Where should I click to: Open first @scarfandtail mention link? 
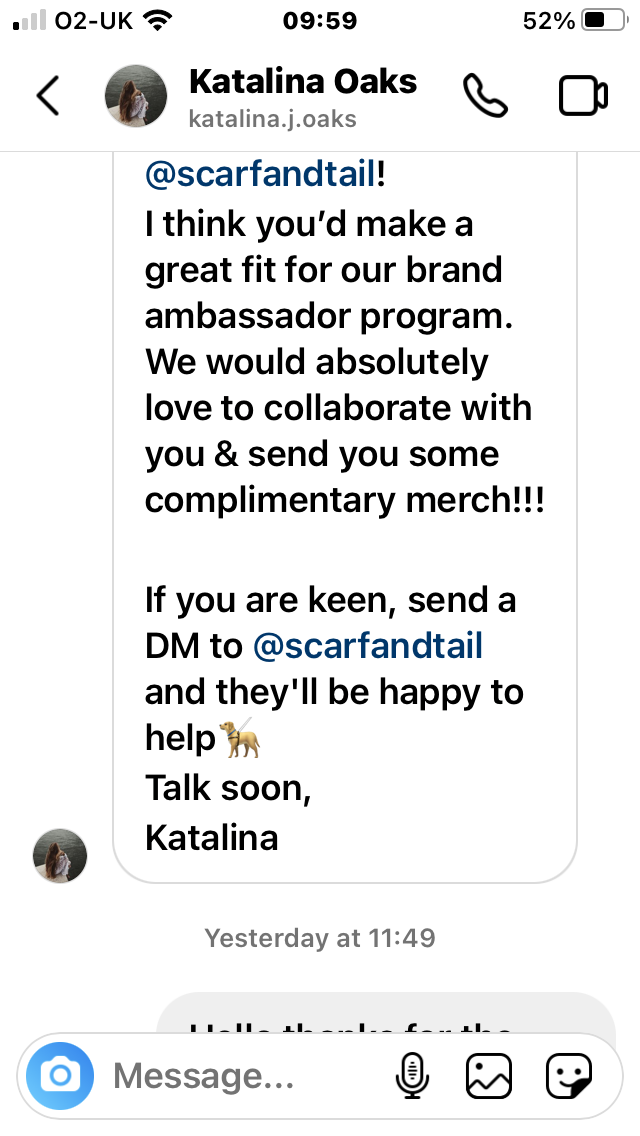coord(261,175)
